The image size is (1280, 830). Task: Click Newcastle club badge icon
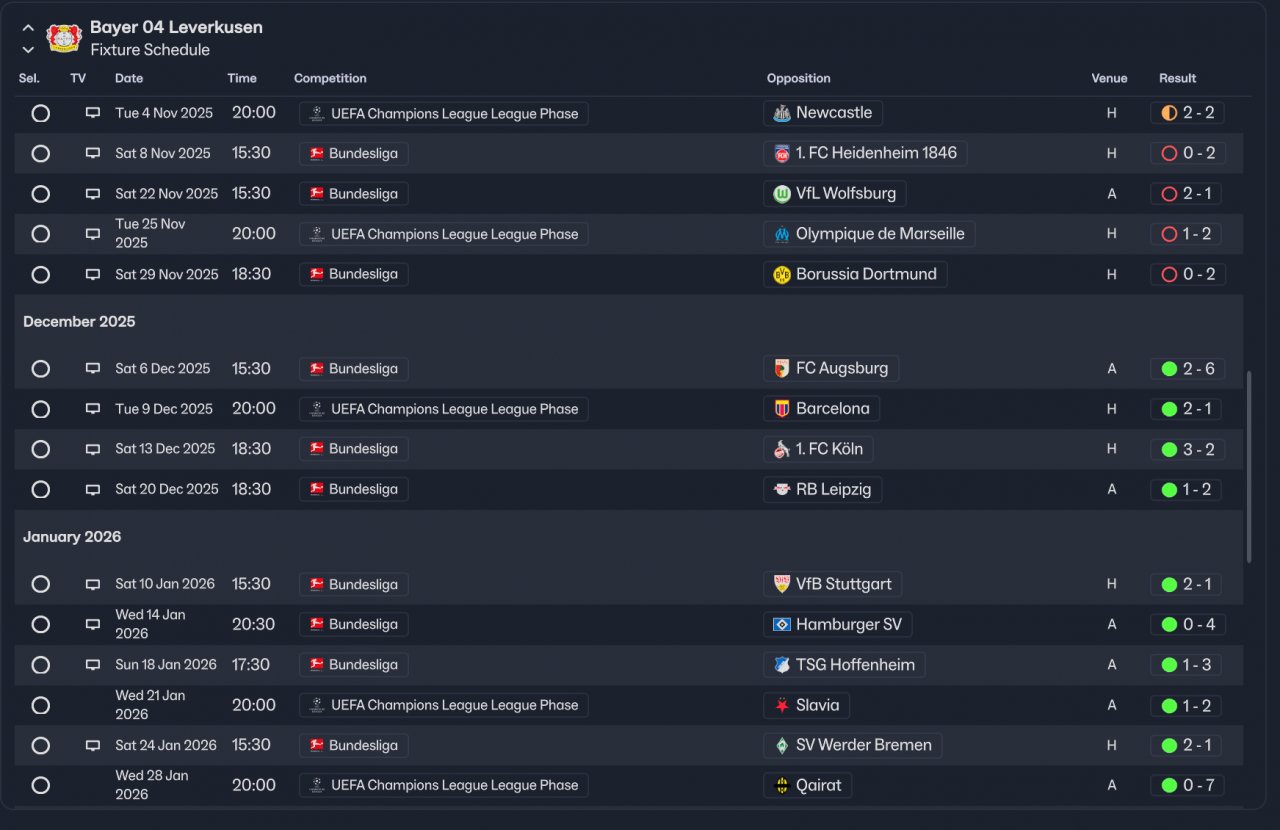782,113
